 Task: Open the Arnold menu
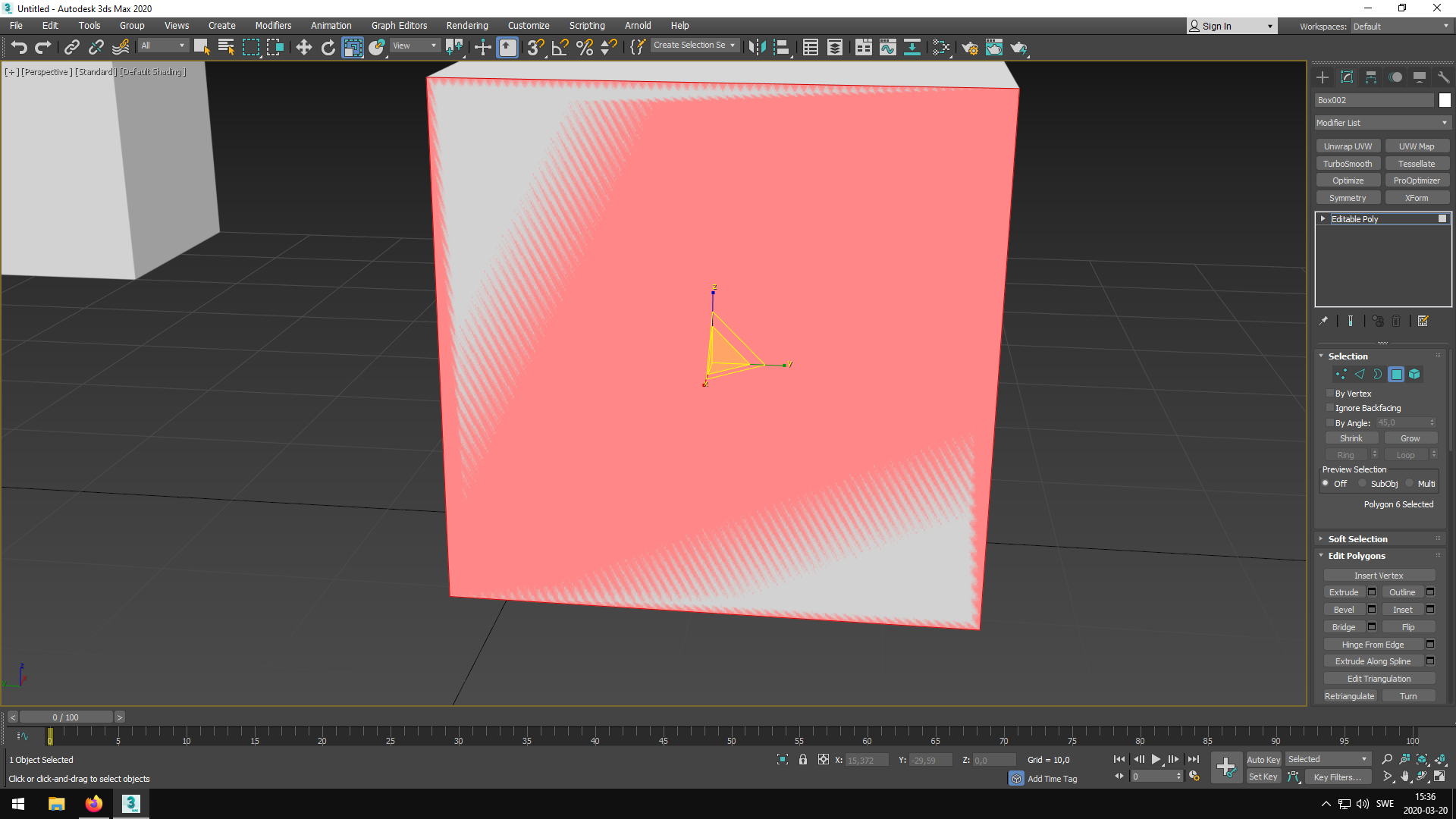[x=638, y=26]
